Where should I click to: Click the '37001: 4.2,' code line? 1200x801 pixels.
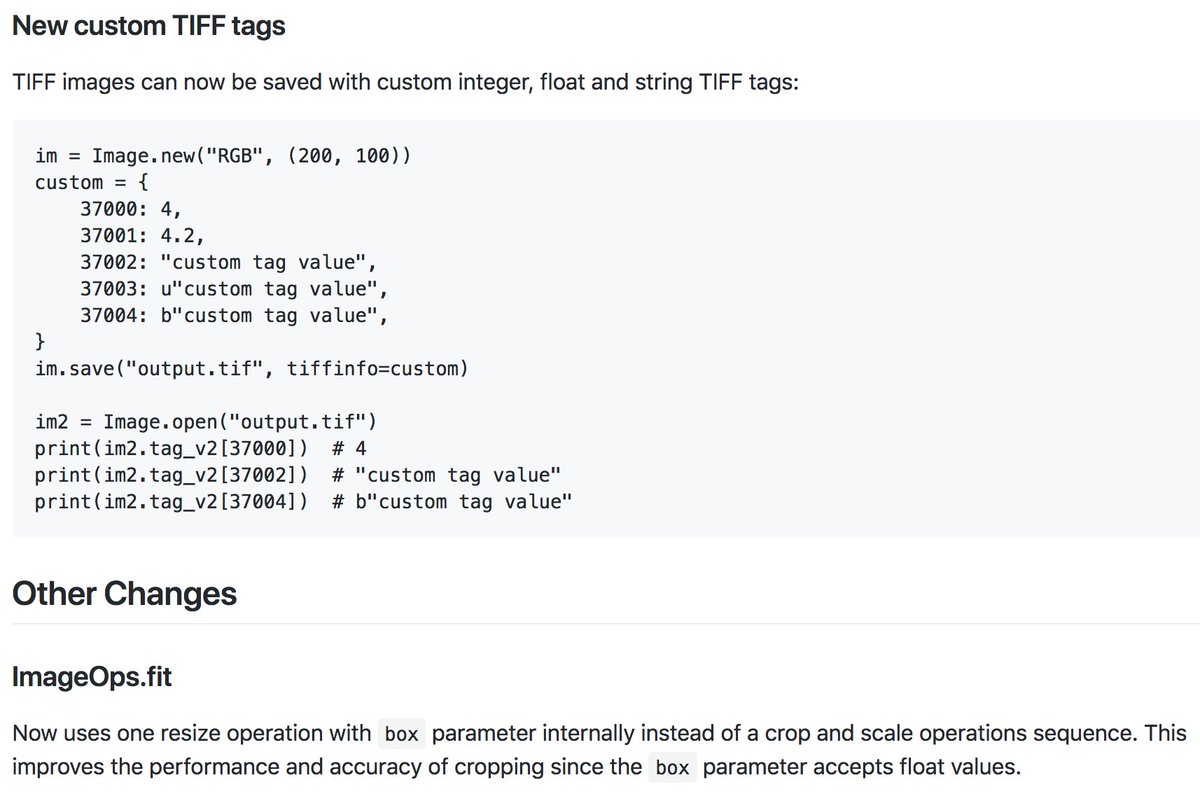143,236
